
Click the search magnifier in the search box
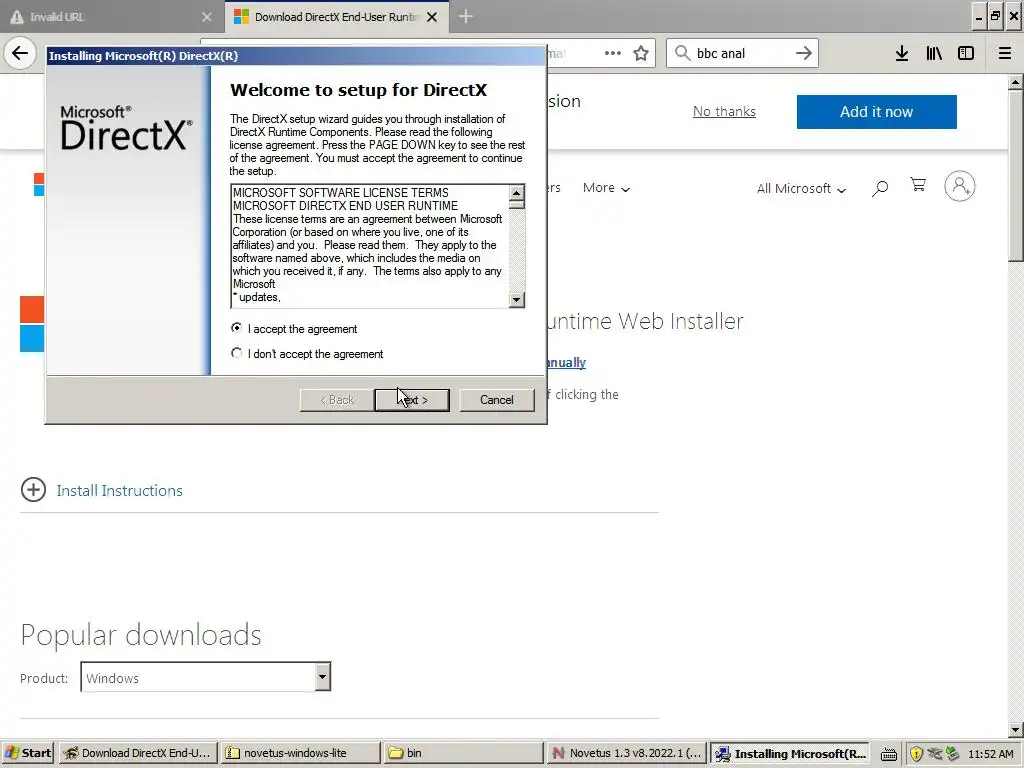click(x=682, y=53)
